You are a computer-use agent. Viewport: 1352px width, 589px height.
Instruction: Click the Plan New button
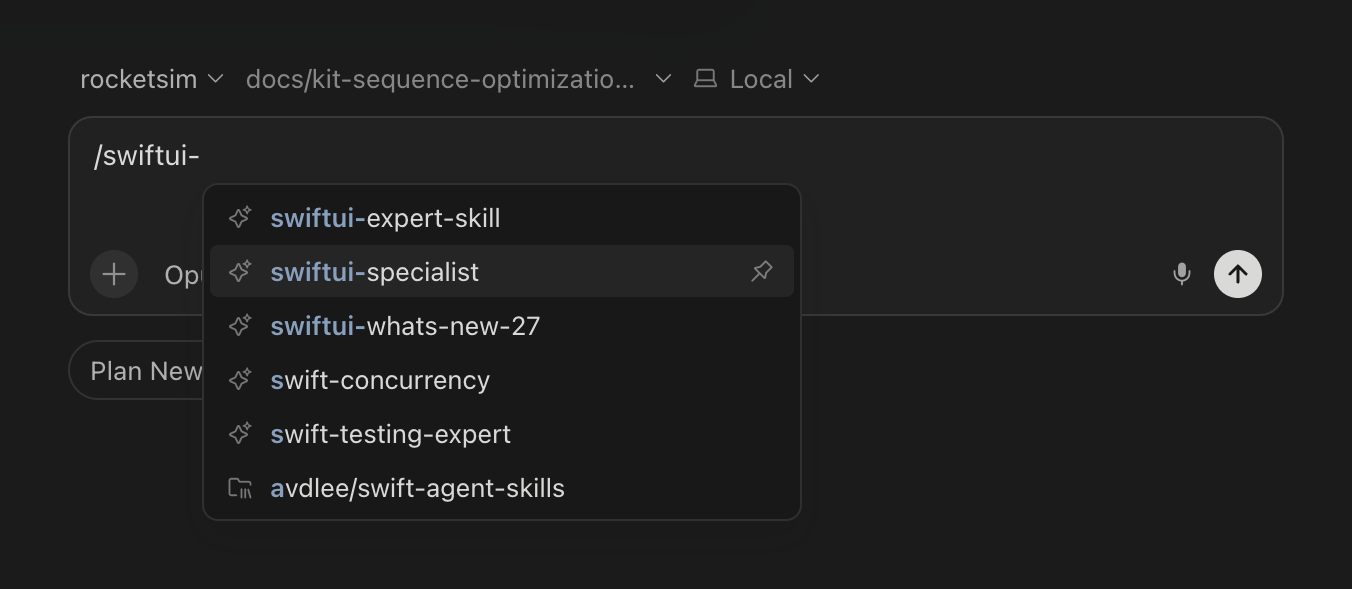[136, 371]
